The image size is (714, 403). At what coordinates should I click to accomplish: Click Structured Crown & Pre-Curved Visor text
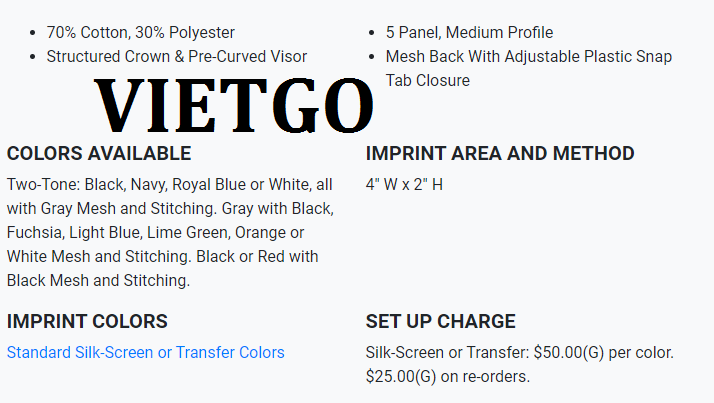tap(177, 57)
